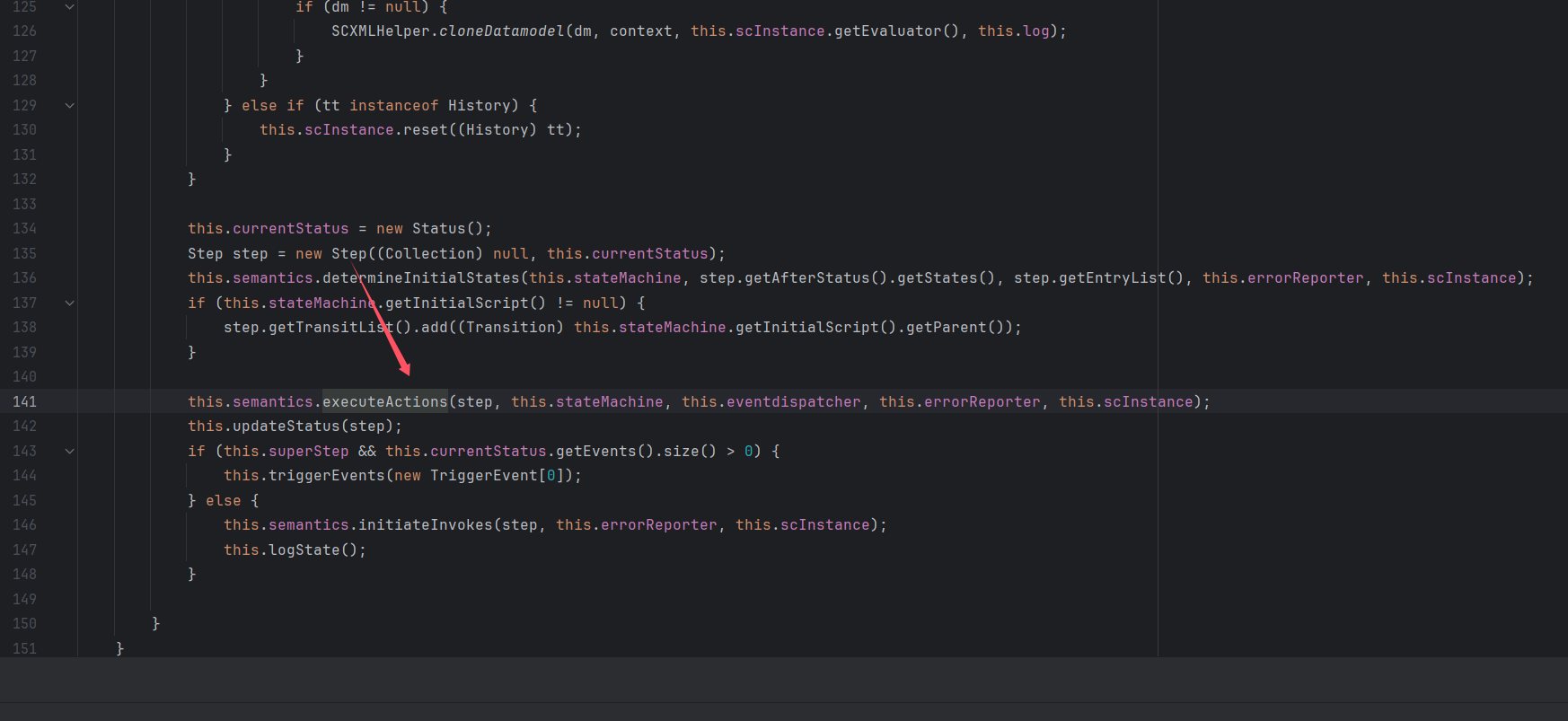Click triggerEvents on line 144
This screenshot has height=721, width=1568.
coord(327,475)
